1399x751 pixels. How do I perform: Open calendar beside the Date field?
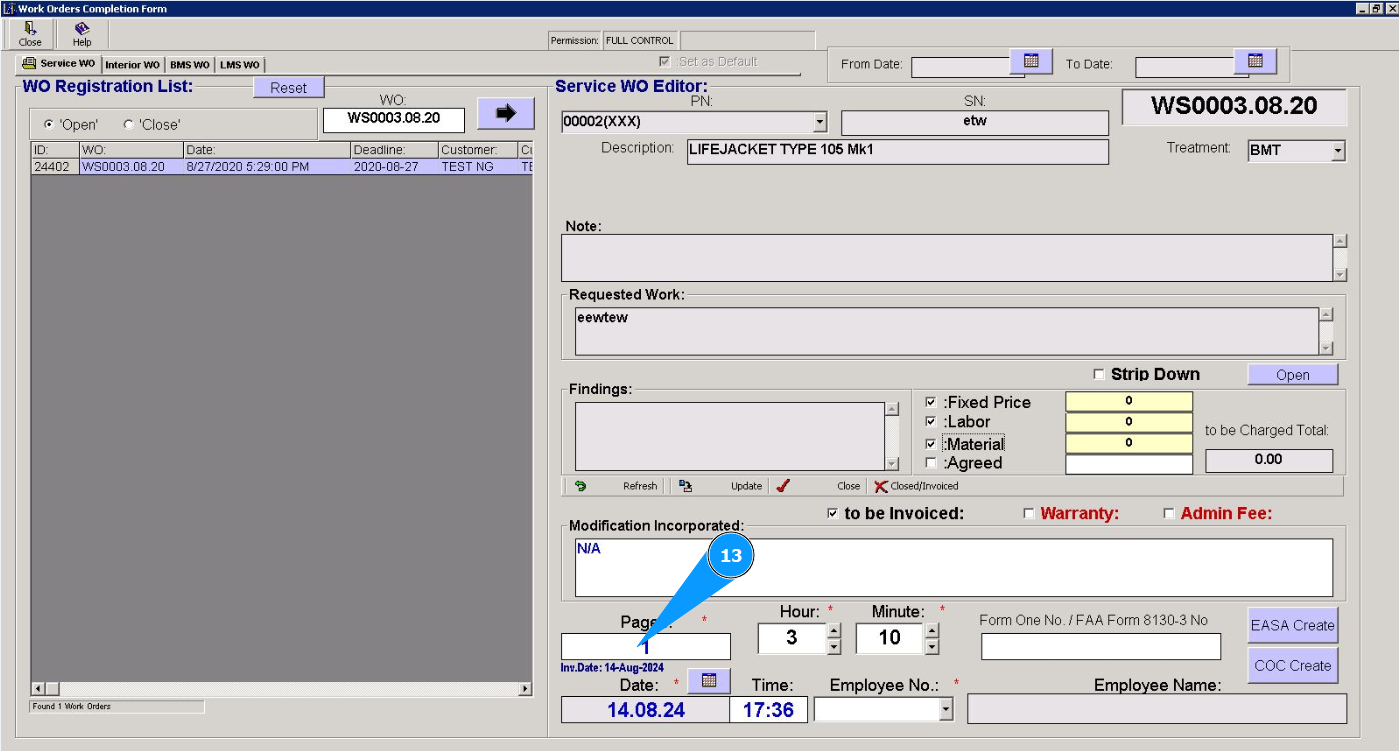tap(709, 680)
